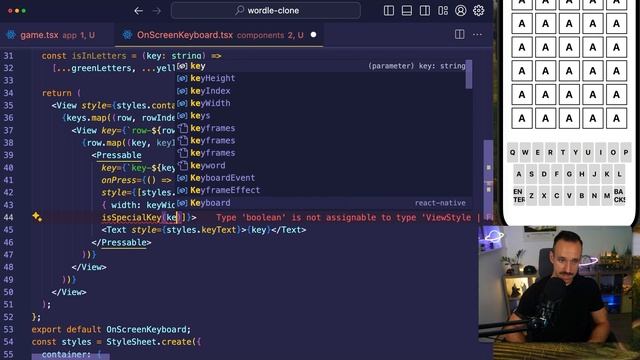Split the editor to the right

pyautogui.click(x=460, y=35)
